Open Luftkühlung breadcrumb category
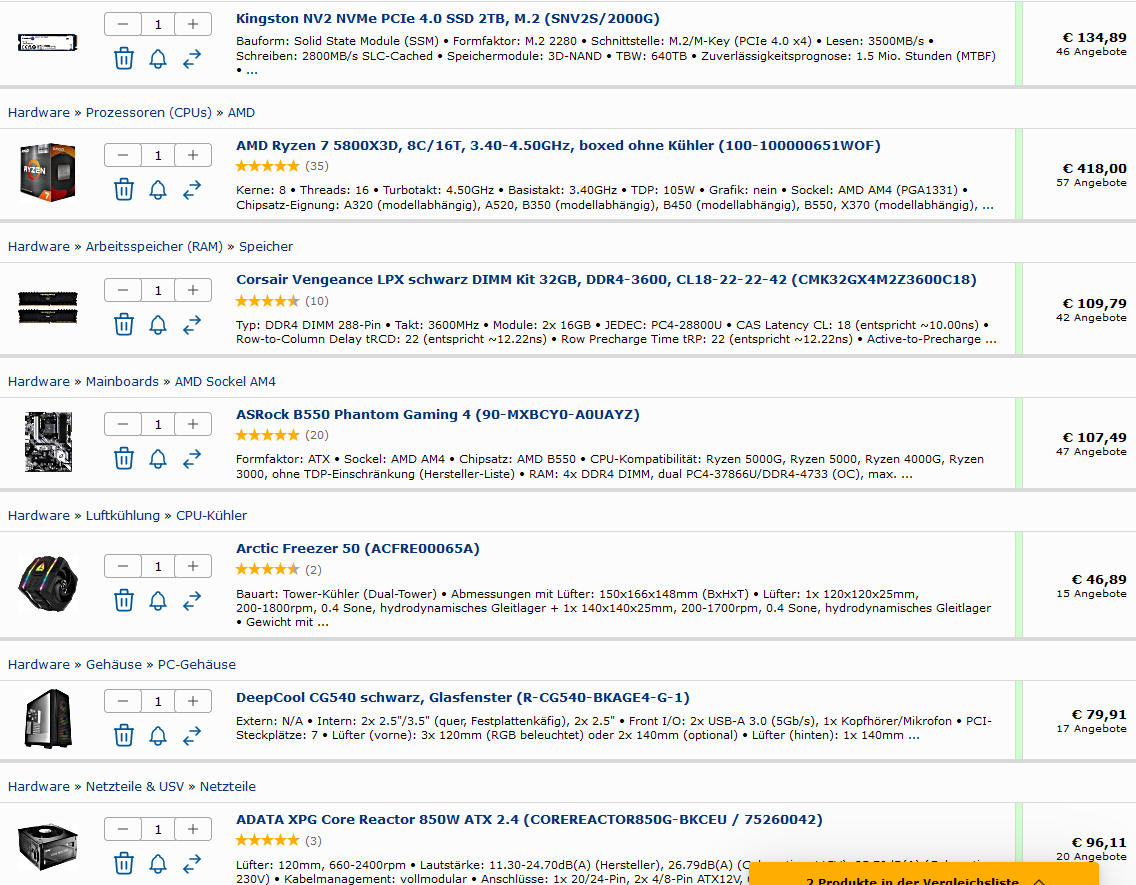The image size is (1136, 885). (x=122, y=516)
